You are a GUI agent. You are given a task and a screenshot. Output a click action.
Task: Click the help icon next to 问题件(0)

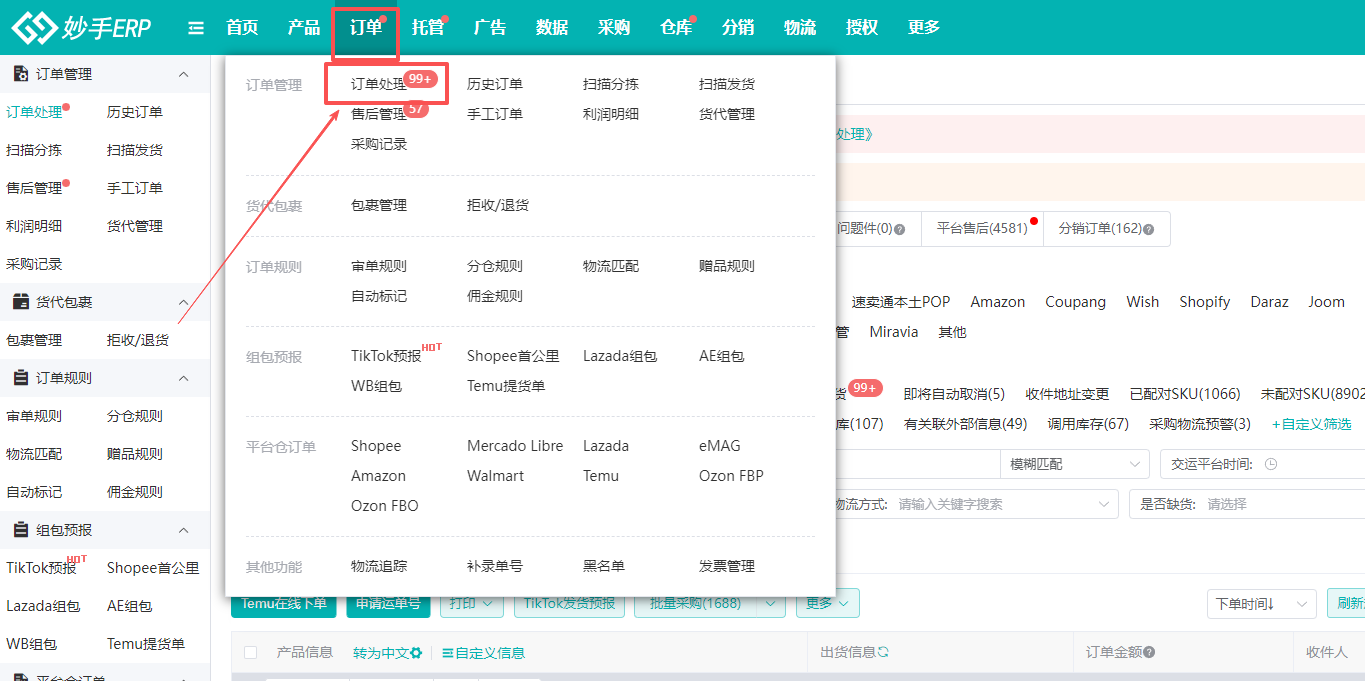tap(898, 228)
